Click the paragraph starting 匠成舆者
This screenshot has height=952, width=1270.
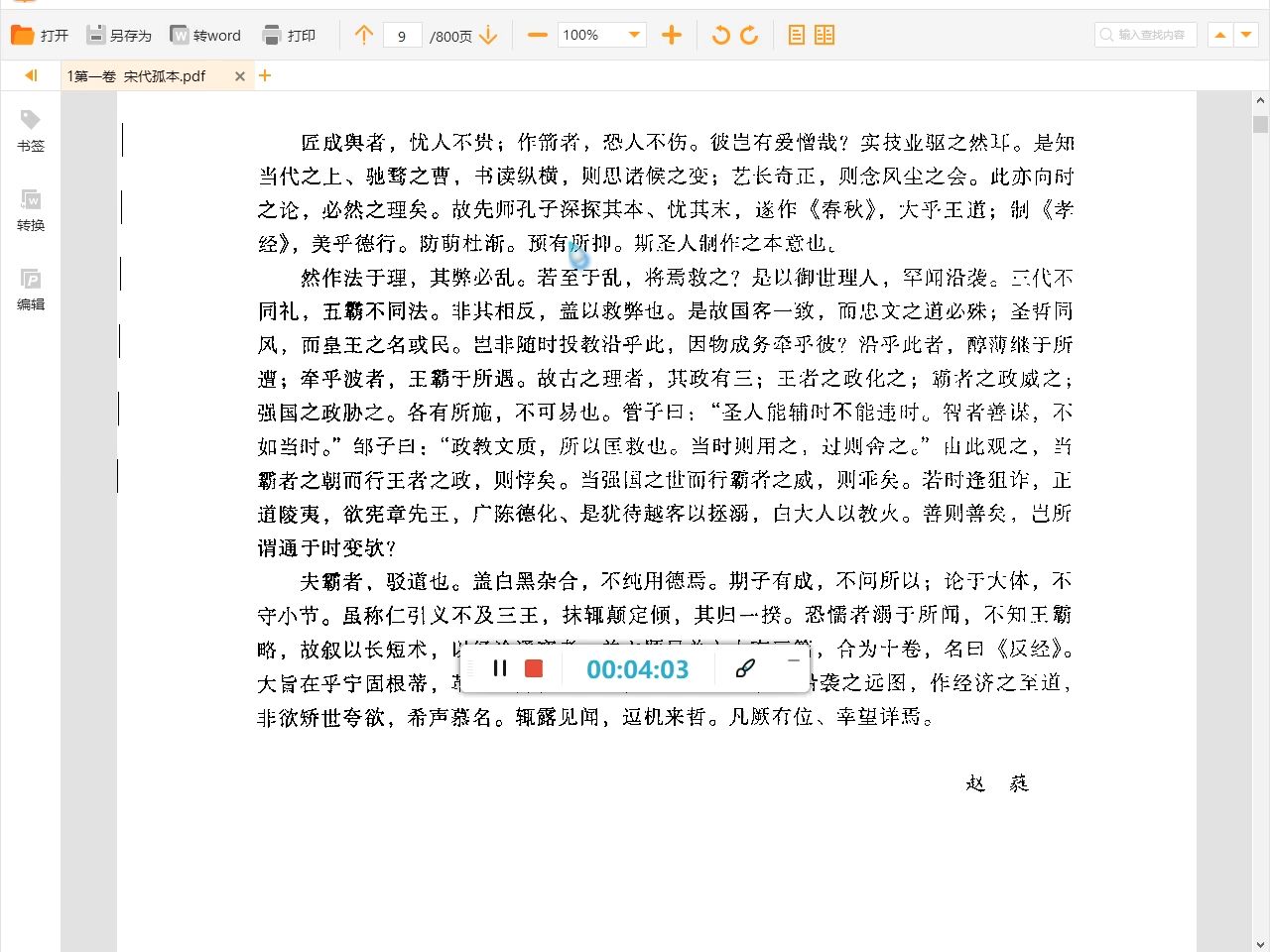click(x=666, y=192)
